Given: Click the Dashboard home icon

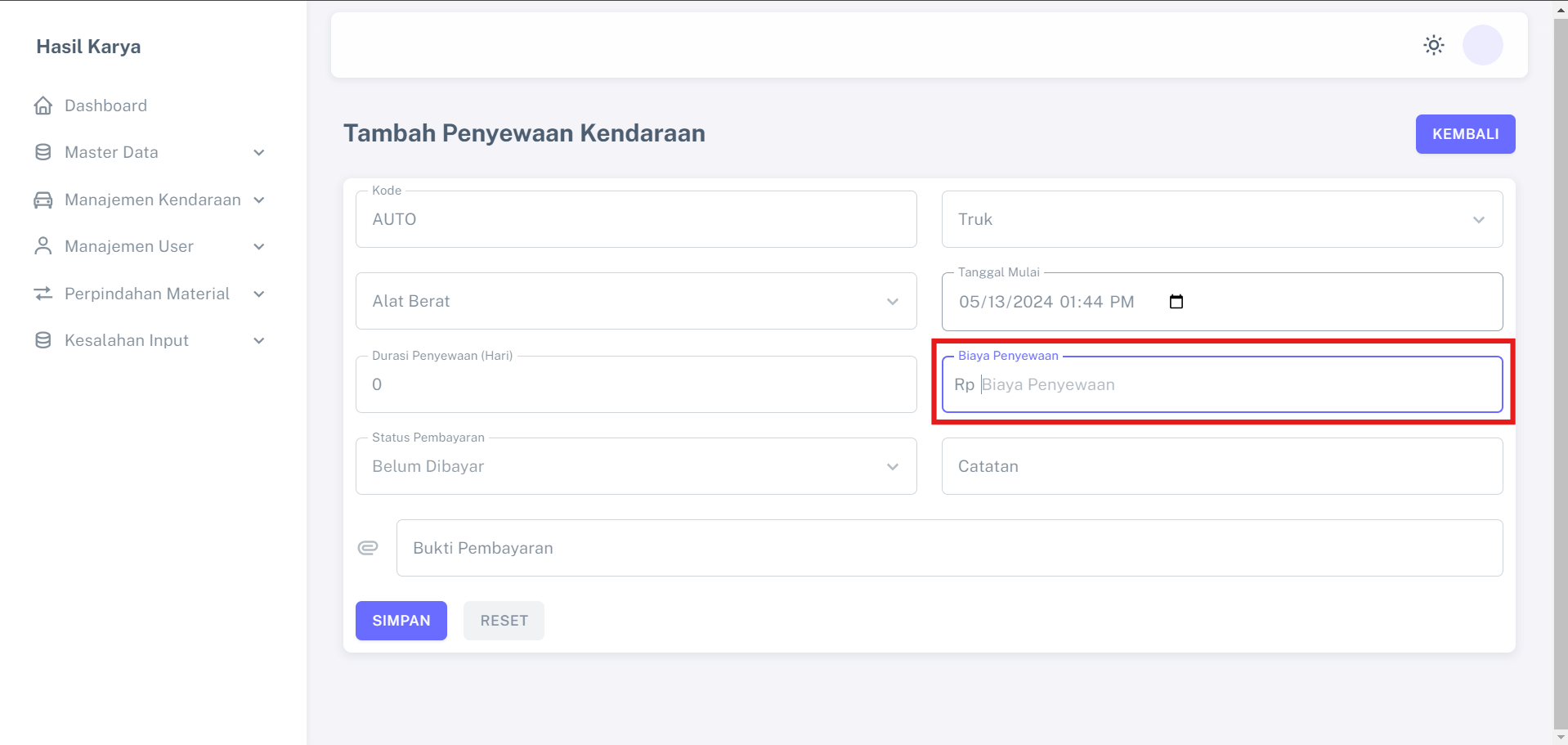Looking at the screenshot, I should [x=43, y=105].
